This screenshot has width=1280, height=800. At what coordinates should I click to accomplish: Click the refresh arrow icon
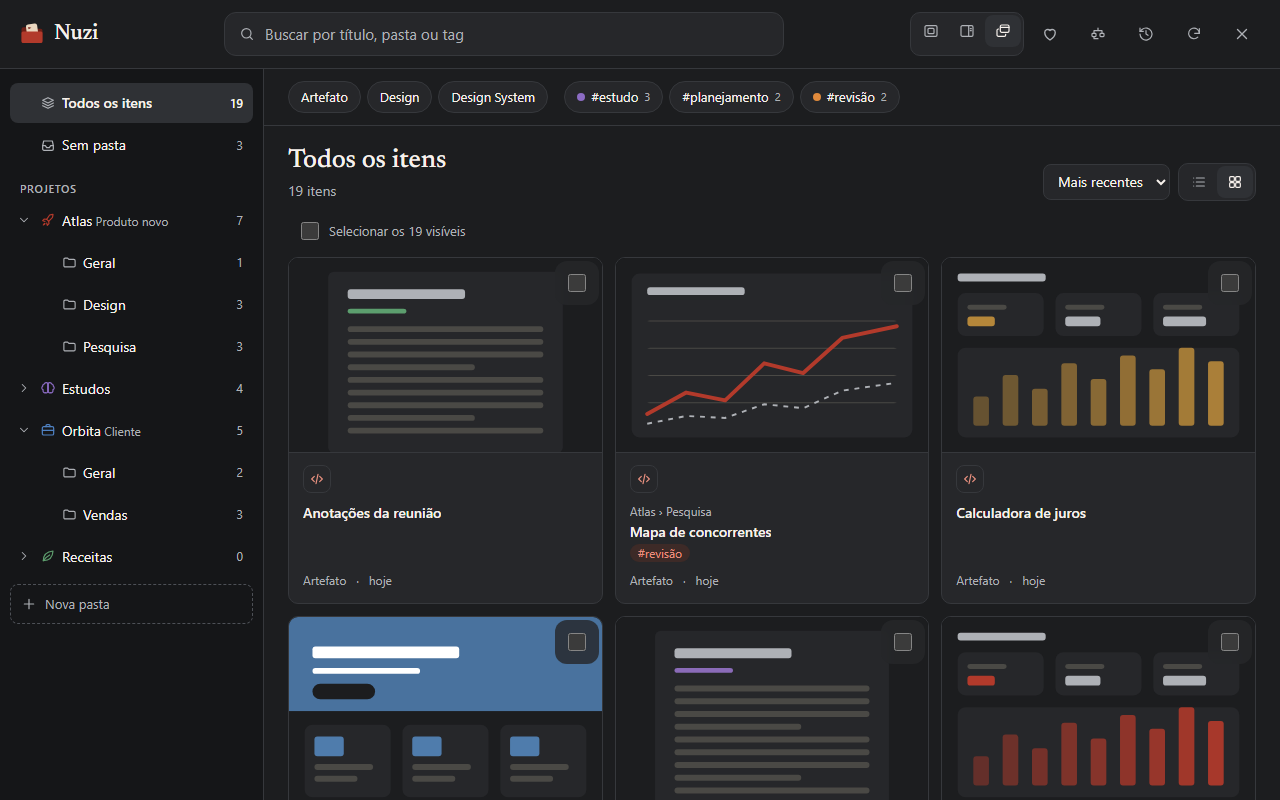point(1194,34)
